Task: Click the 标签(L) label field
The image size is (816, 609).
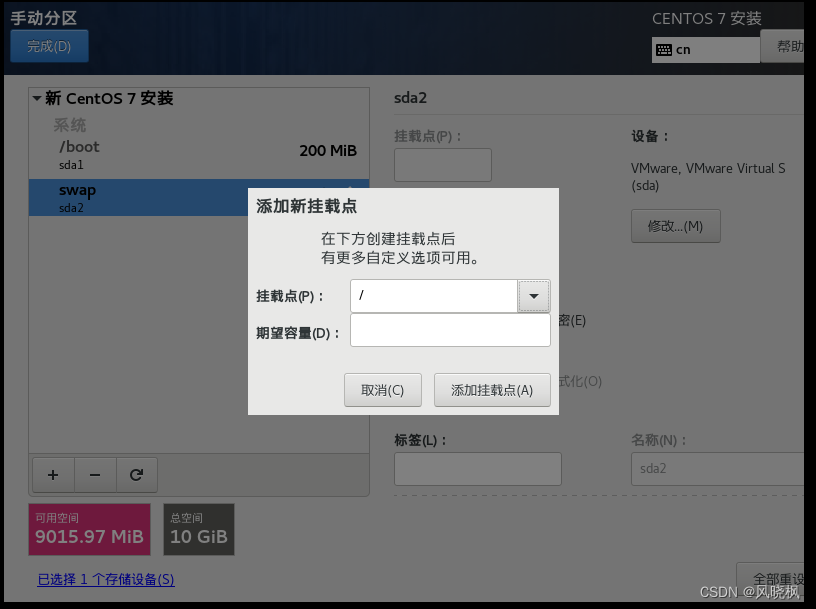Action: (477, 468)
